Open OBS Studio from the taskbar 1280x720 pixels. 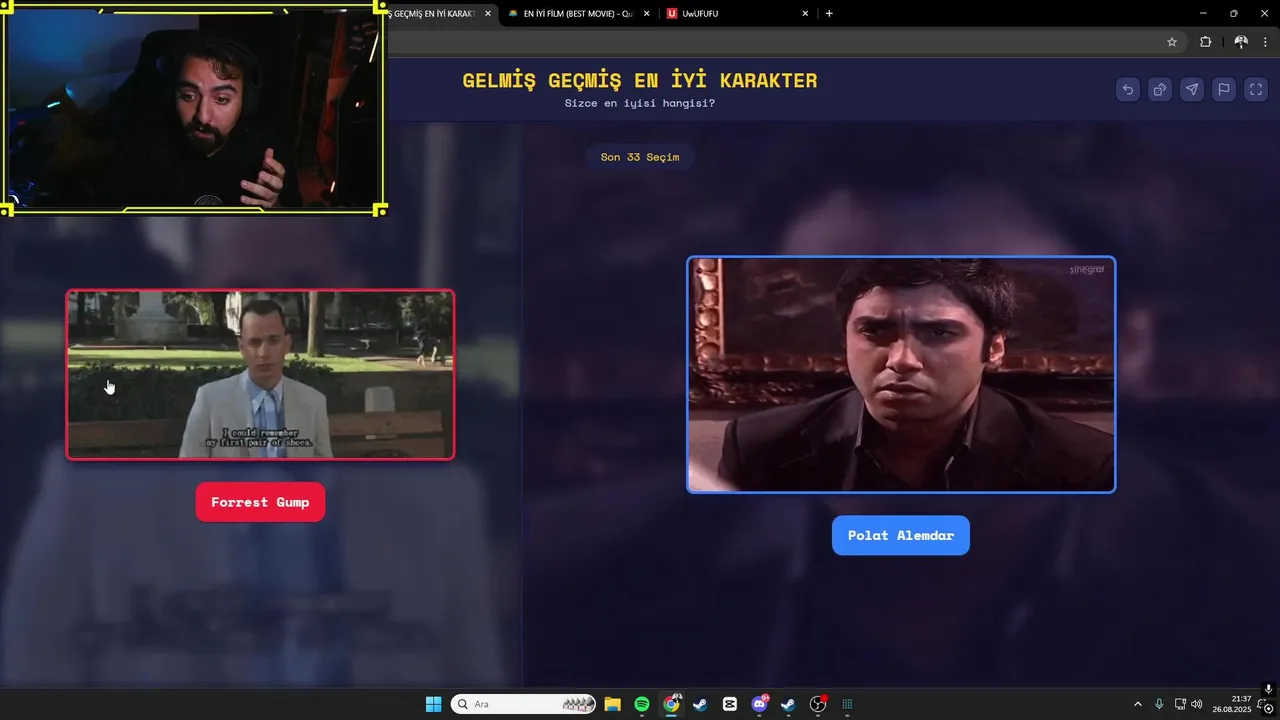[x=818, y=704]
